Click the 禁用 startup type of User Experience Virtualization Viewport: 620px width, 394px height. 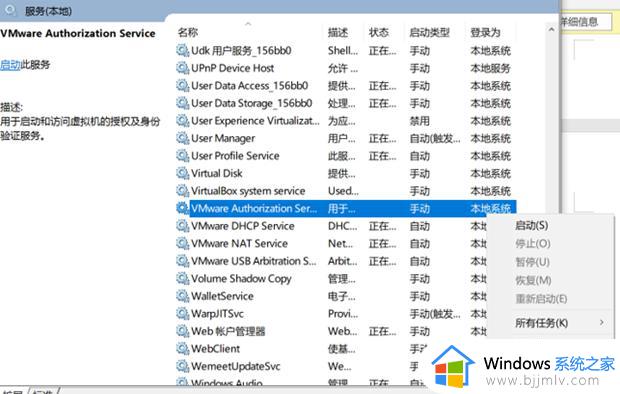click(420, 121)
